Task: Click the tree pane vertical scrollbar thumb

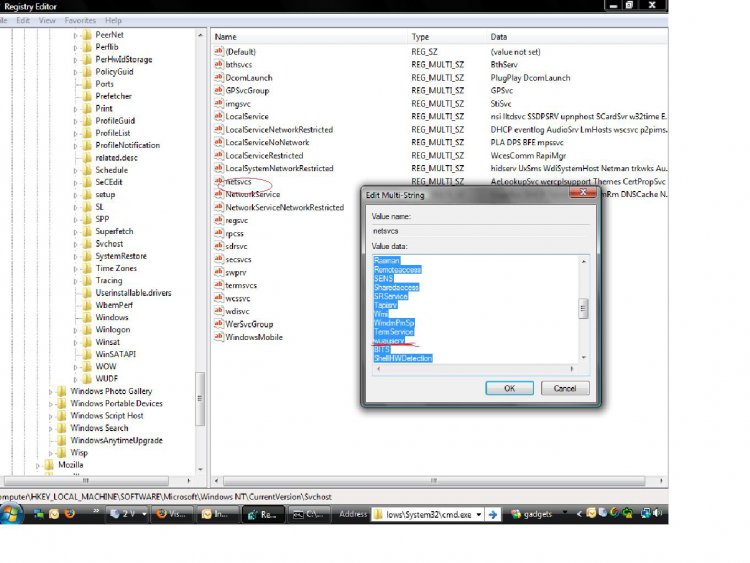Action: 200,398
